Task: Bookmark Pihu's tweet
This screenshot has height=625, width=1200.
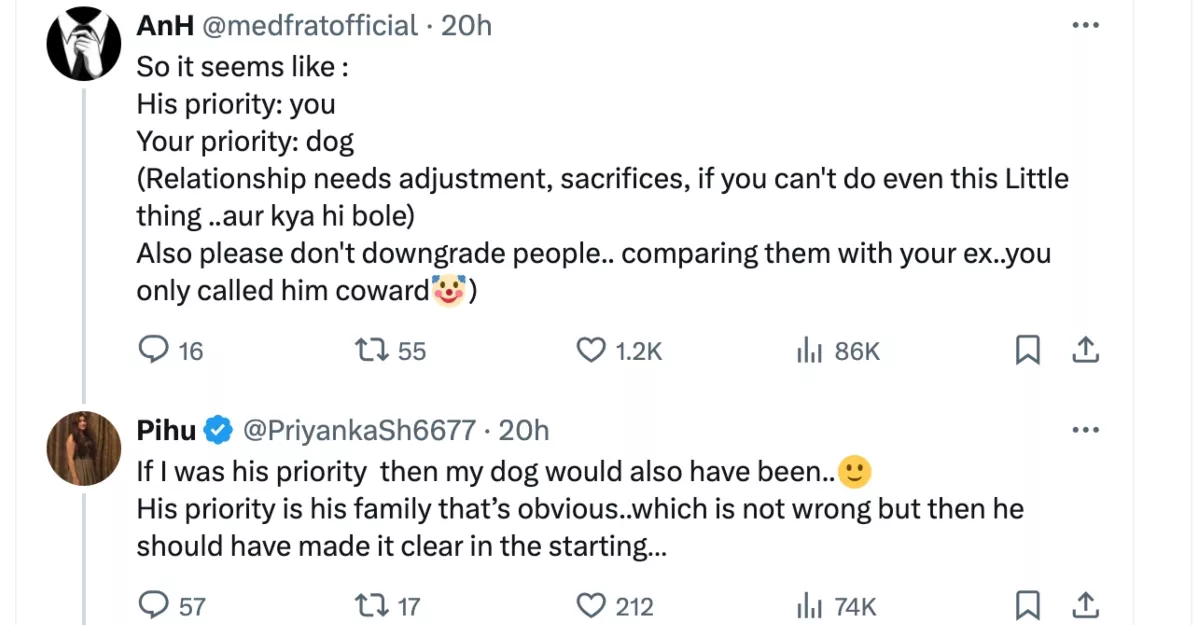Action: [x=1027, y=605]
